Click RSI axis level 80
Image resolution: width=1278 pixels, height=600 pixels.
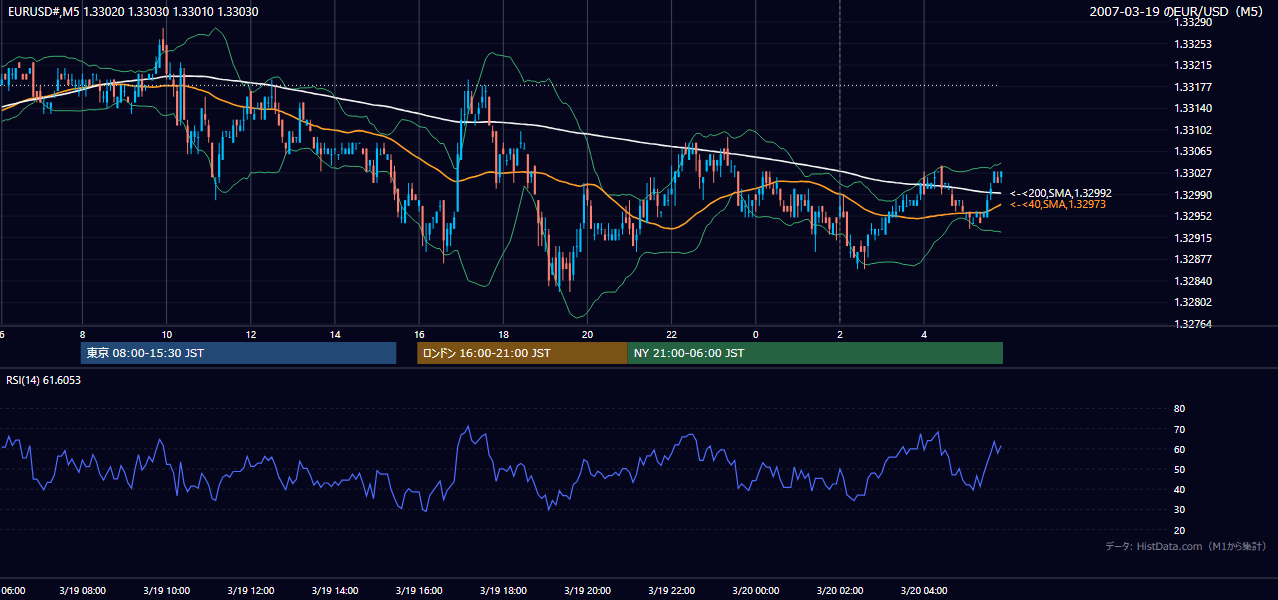pos(1179,409)
